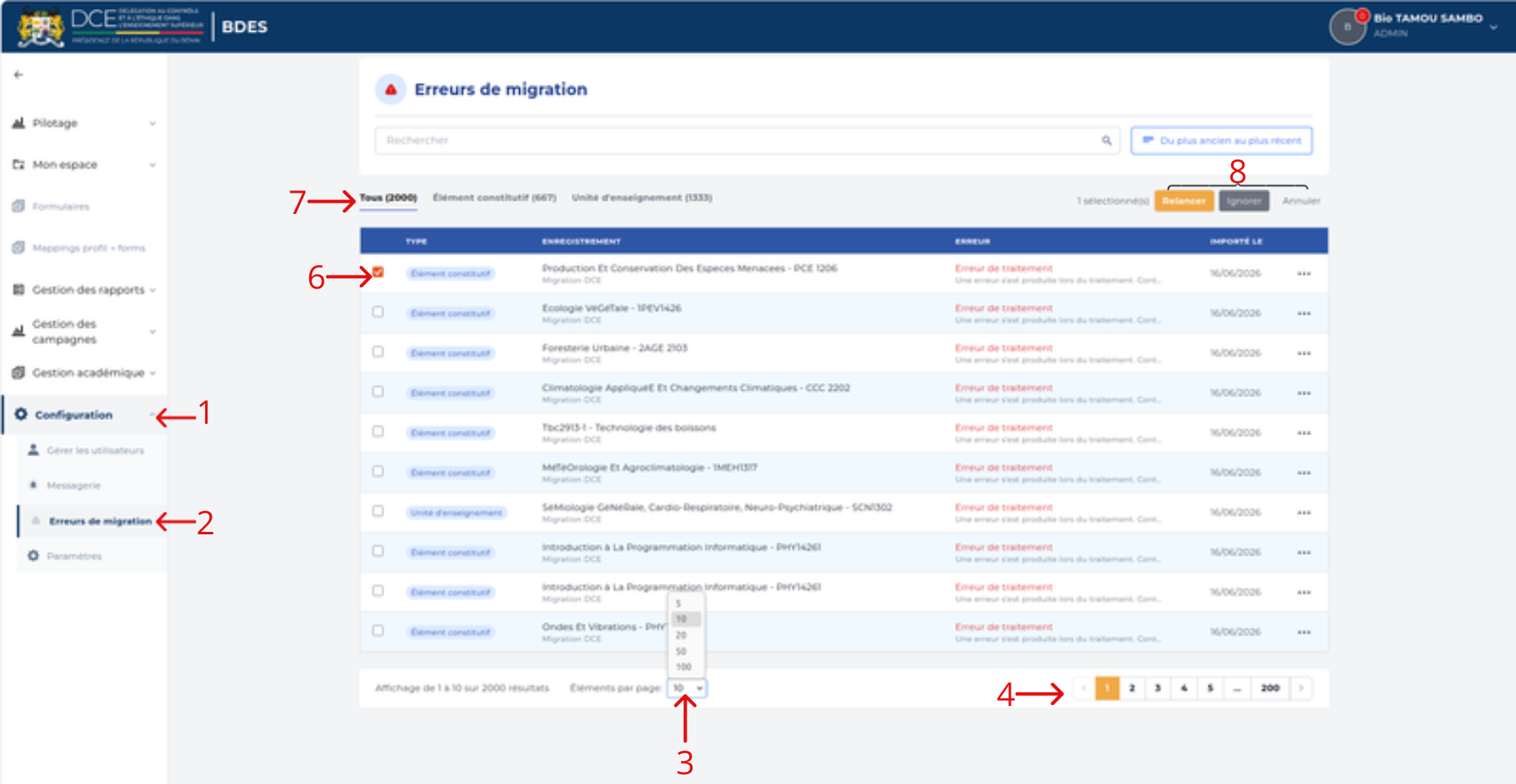Click the user avatar in header

(1348, 27)
